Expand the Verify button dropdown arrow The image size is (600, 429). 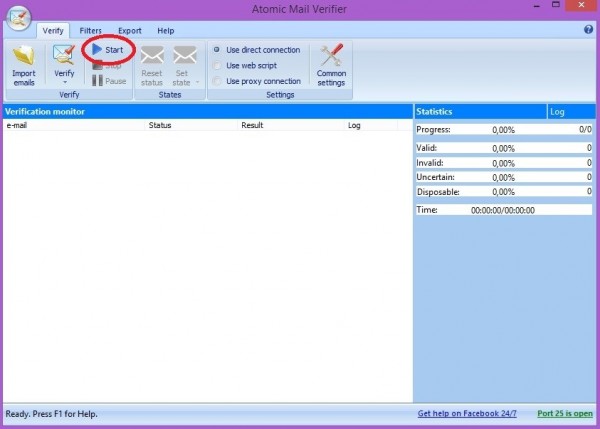click(65, 82)
